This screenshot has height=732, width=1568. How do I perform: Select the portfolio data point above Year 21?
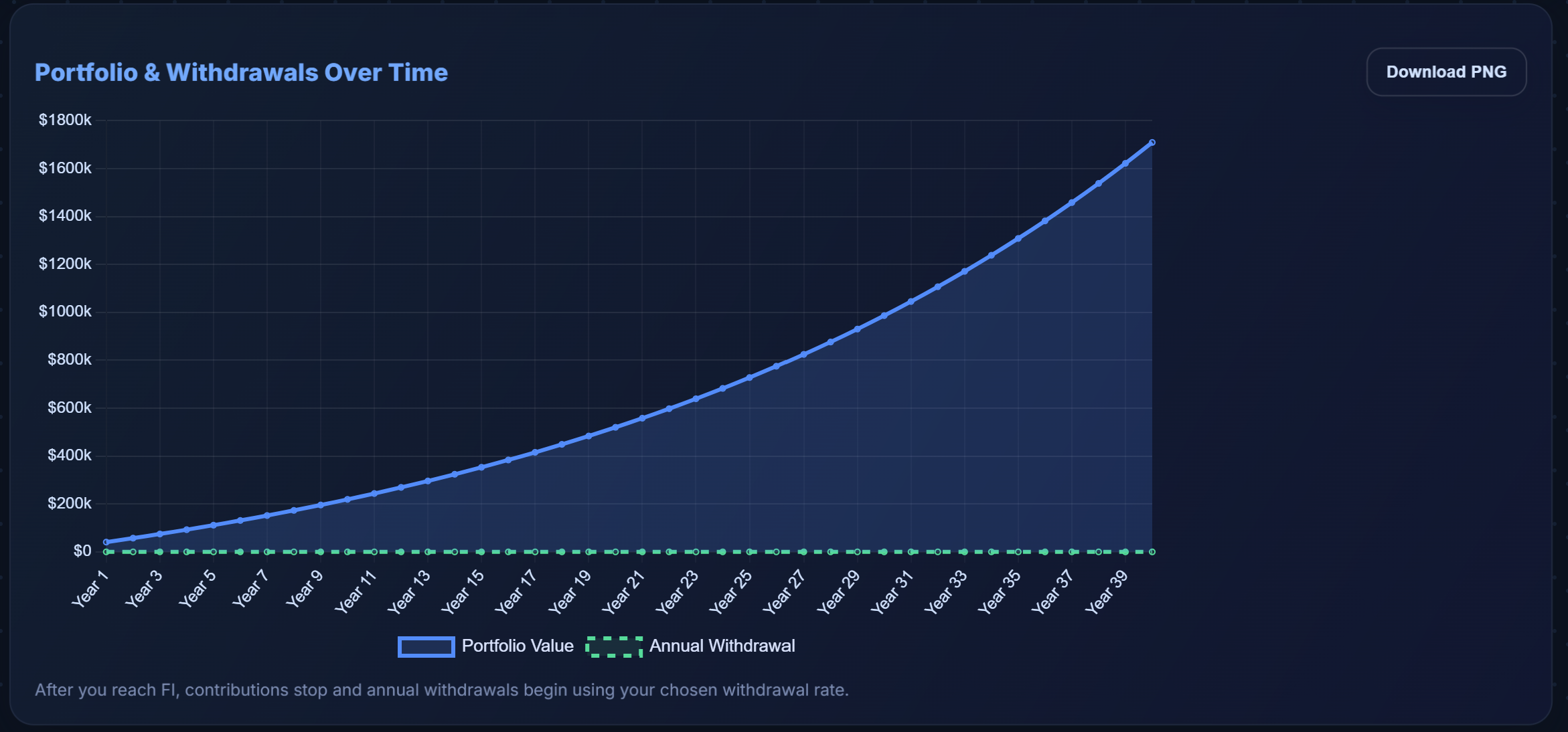click(x=642, y=418)
